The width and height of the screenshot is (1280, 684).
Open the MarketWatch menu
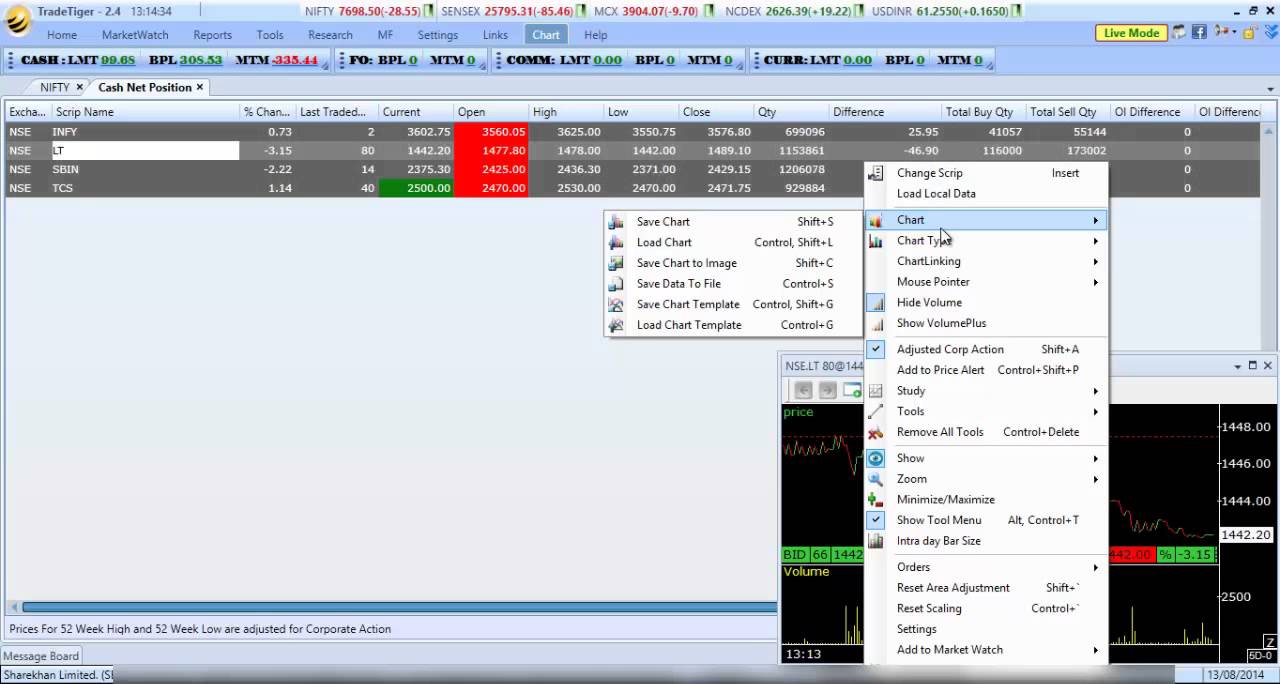pyautogui.click(x=135, y=35)
